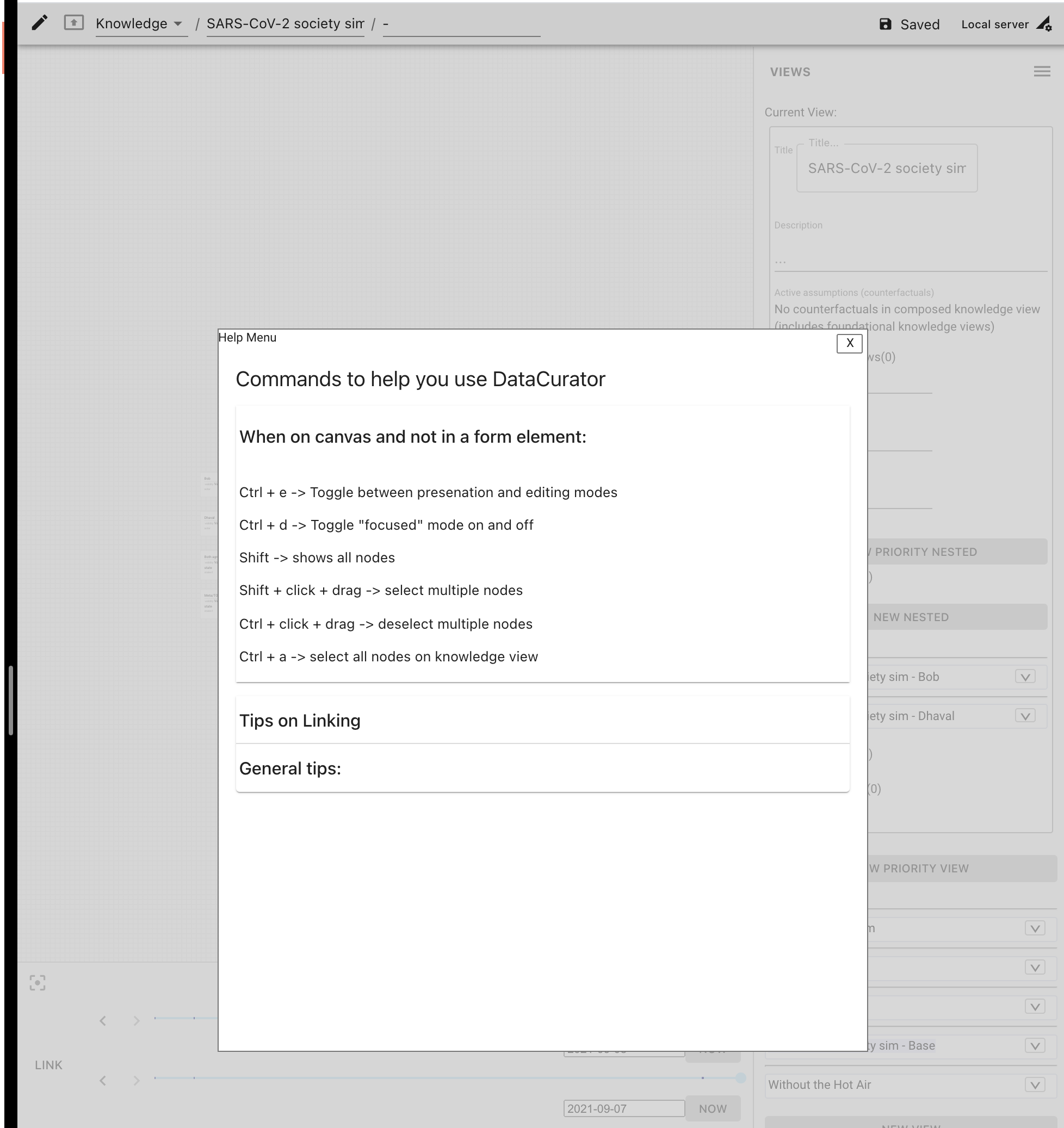1064x1128 pixels.
Task: Expand the Tips on Linking section
Action: [542, 721]
